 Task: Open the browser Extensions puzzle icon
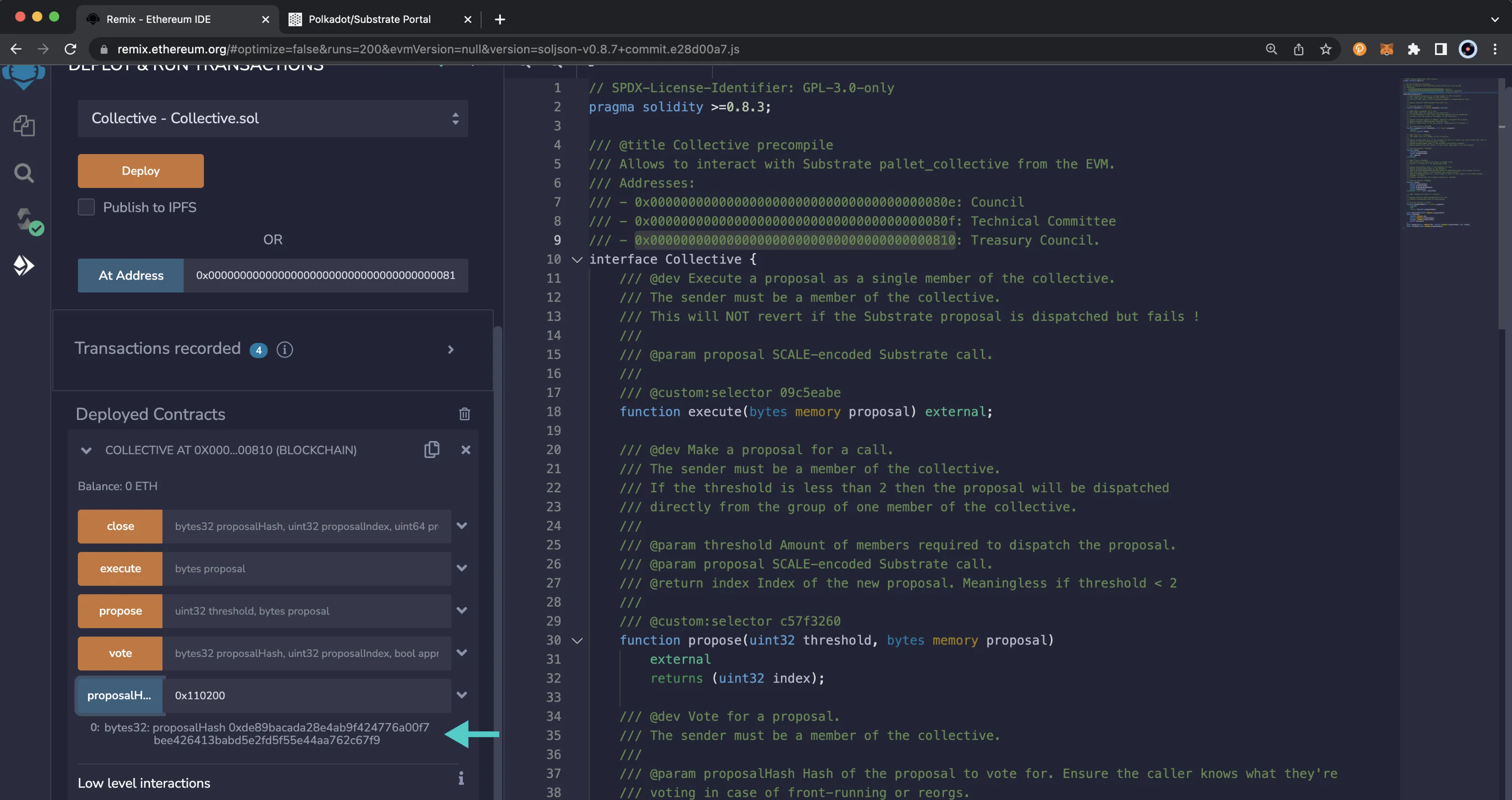point(1413,50)
